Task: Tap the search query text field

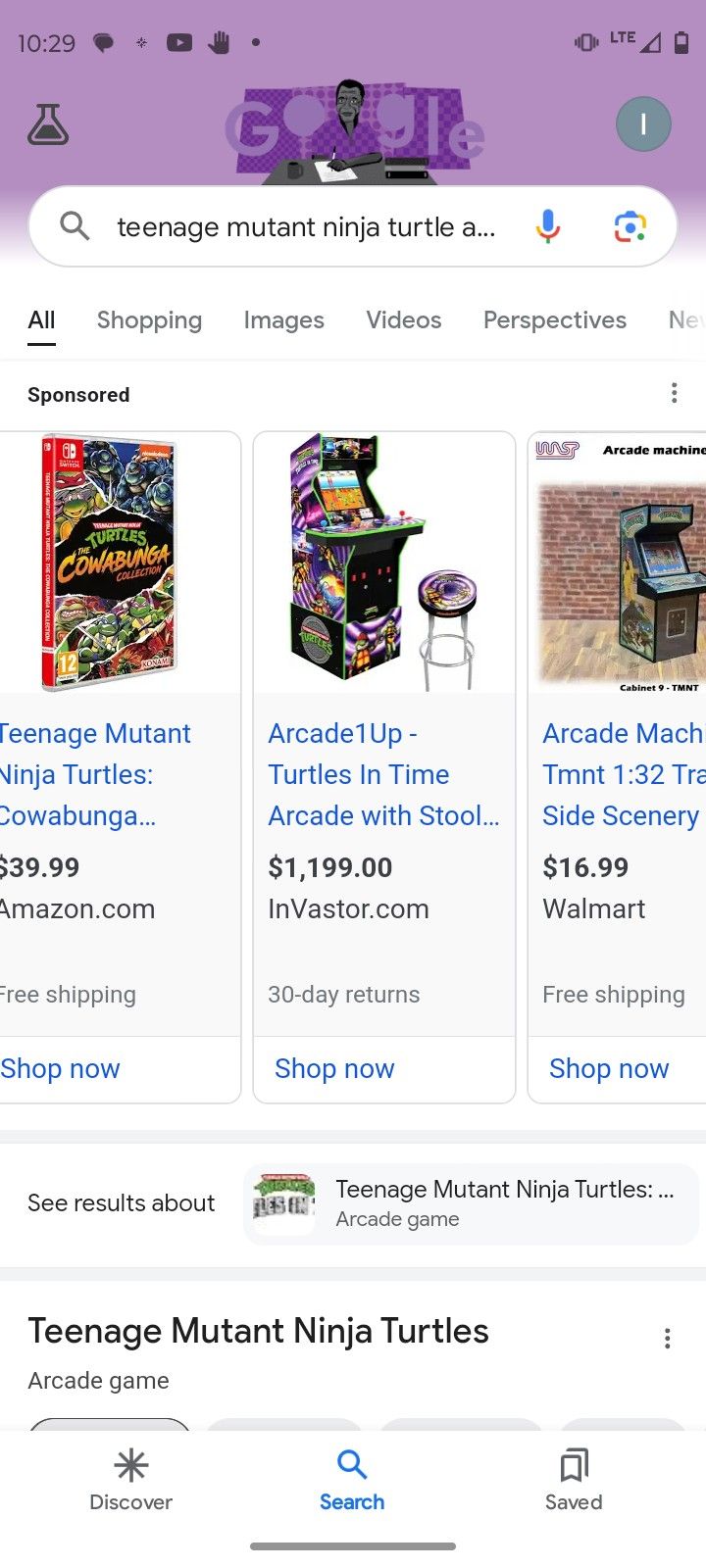Action: click(x=306, y=227)
